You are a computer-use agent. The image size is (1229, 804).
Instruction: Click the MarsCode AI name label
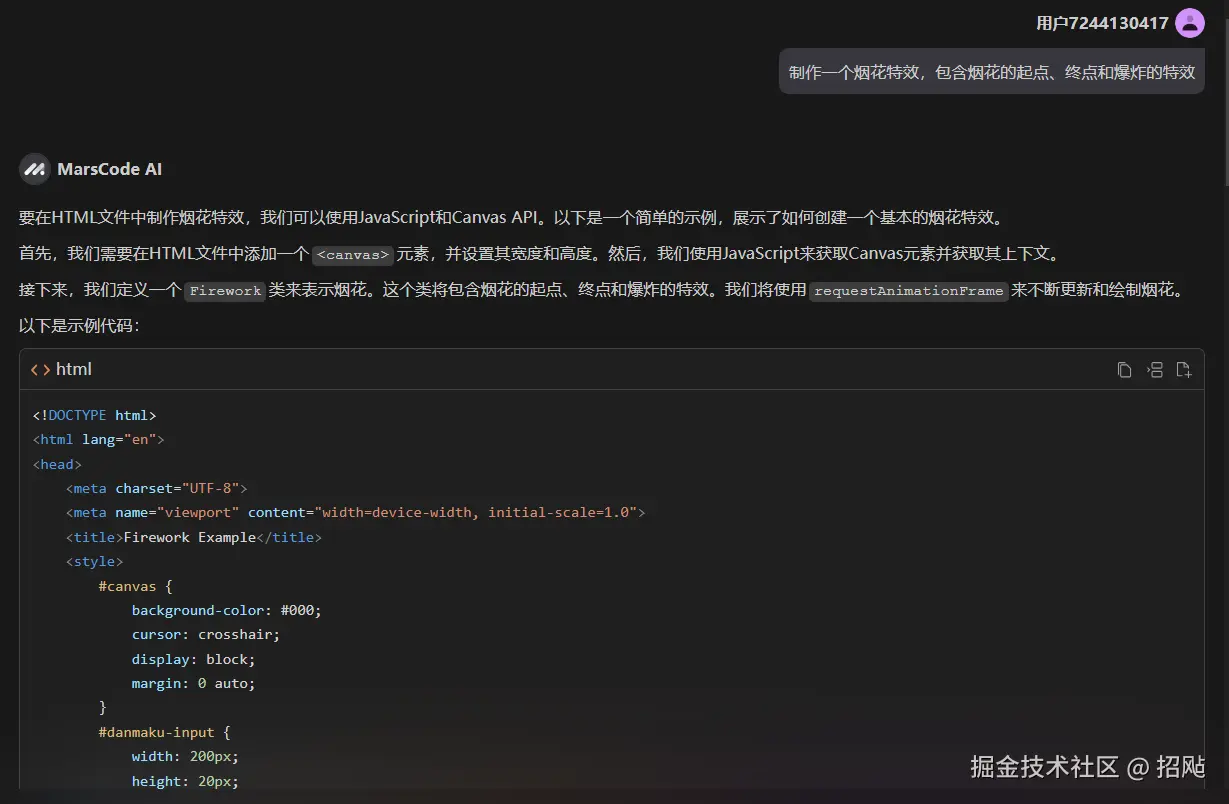tap(110, 169)
